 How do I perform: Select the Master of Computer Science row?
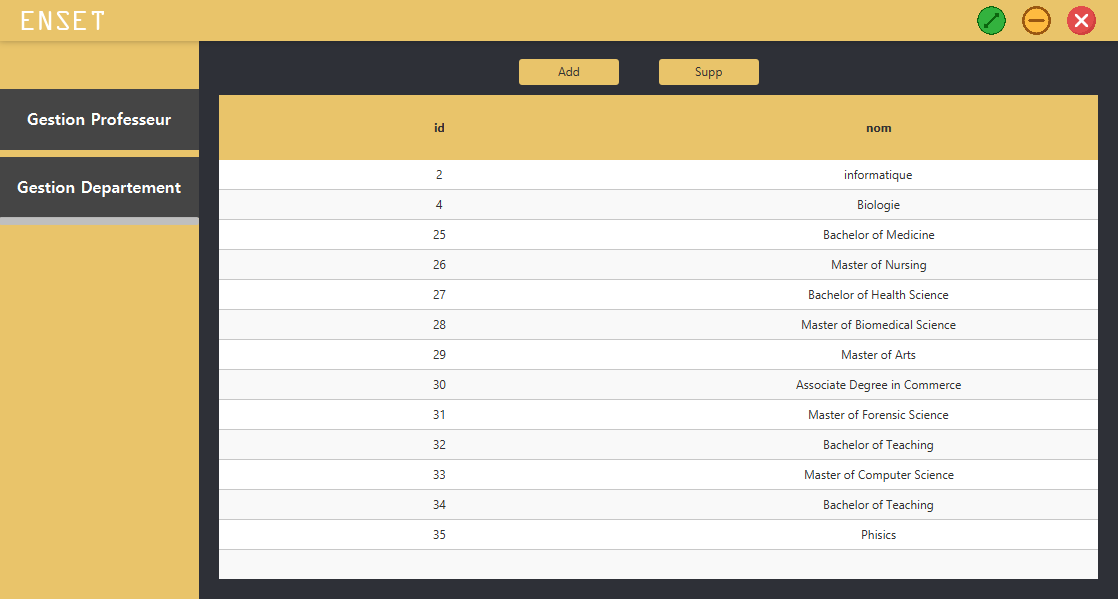click(658, 474)
